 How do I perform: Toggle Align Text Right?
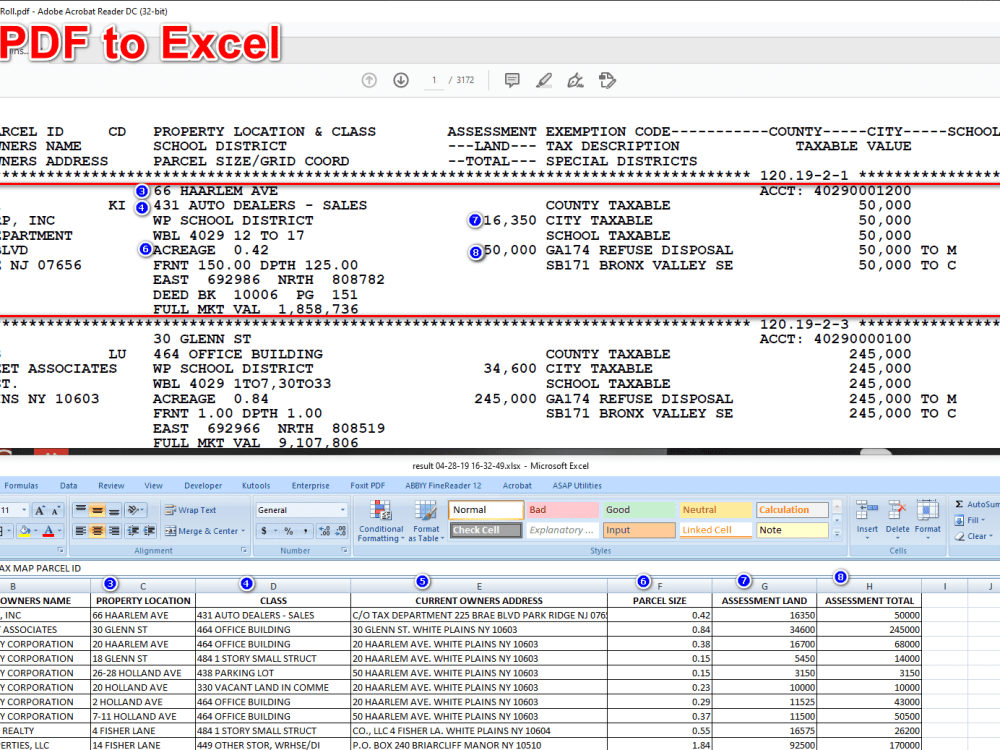coord(114,531)
